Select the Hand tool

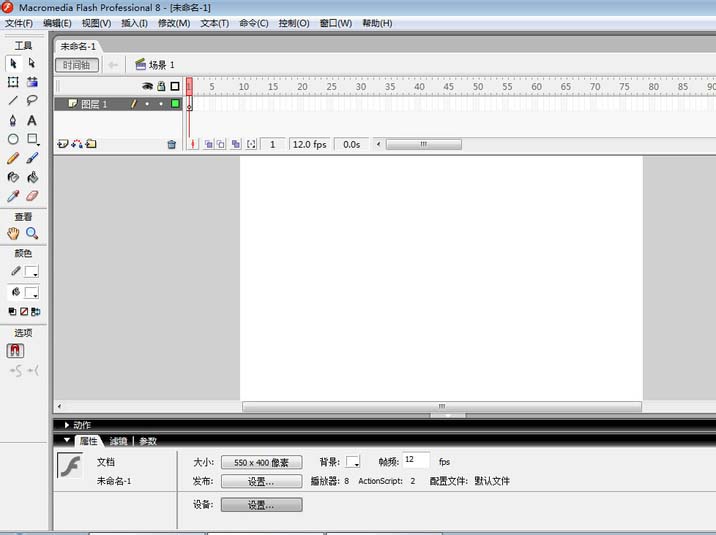click(x=13, y=233)
